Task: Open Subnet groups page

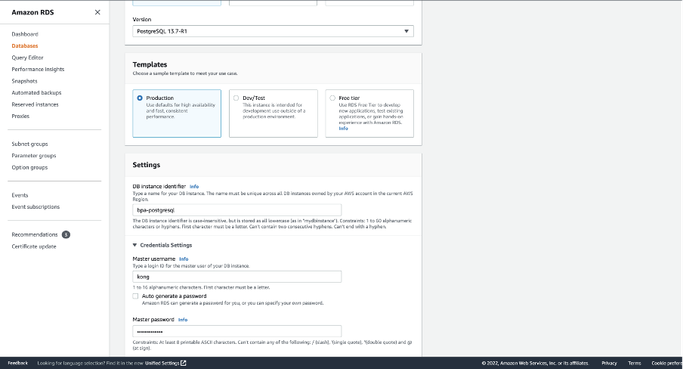Action: (x=30, y=144)
